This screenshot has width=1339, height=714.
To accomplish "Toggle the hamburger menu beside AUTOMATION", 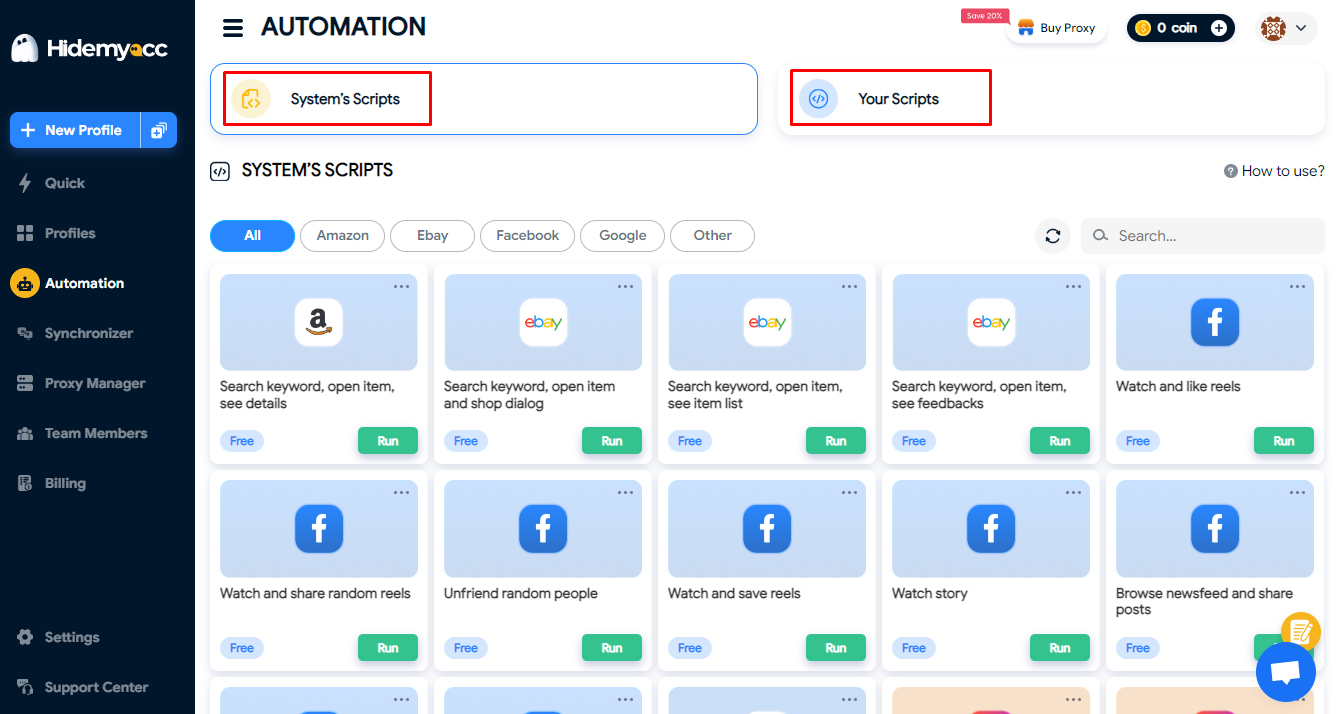I will pos(233,27).
